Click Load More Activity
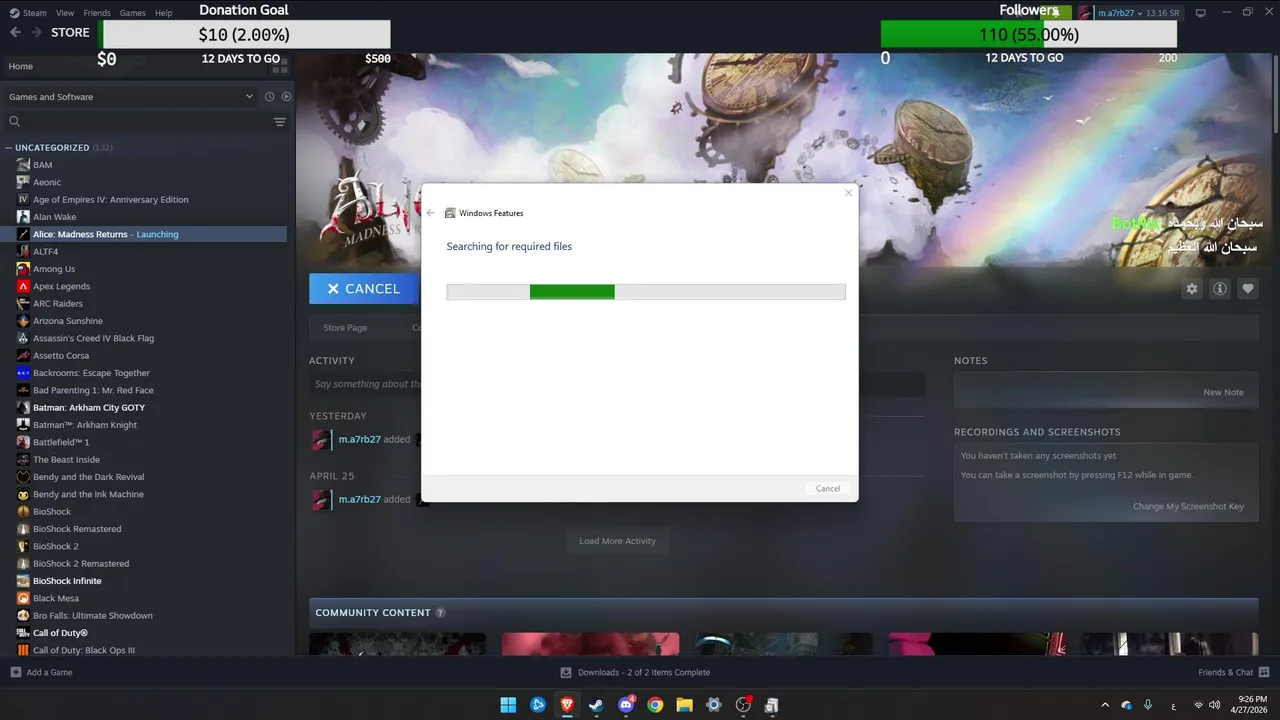 point(617,541)
